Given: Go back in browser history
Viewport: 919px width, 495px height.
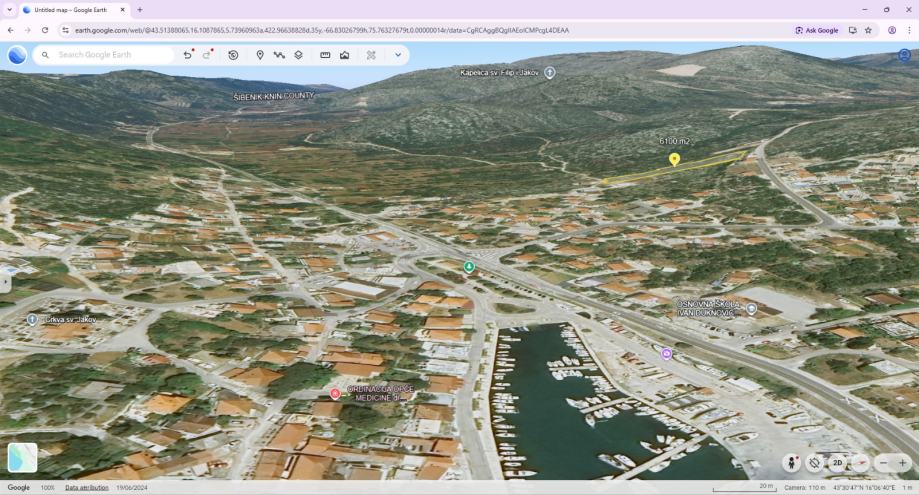Looking at the screenshot, I should [11, 30].
